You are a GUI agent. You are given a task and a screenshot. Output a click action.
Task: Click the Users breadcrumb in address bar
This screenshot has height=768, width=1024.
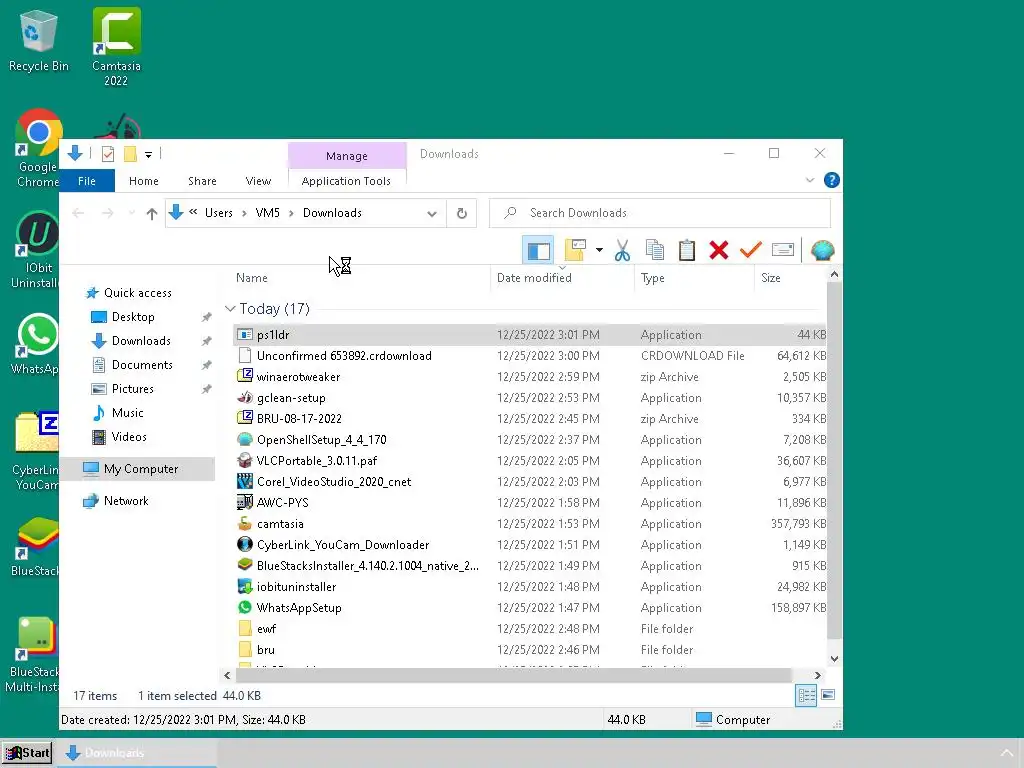point(219,213)
